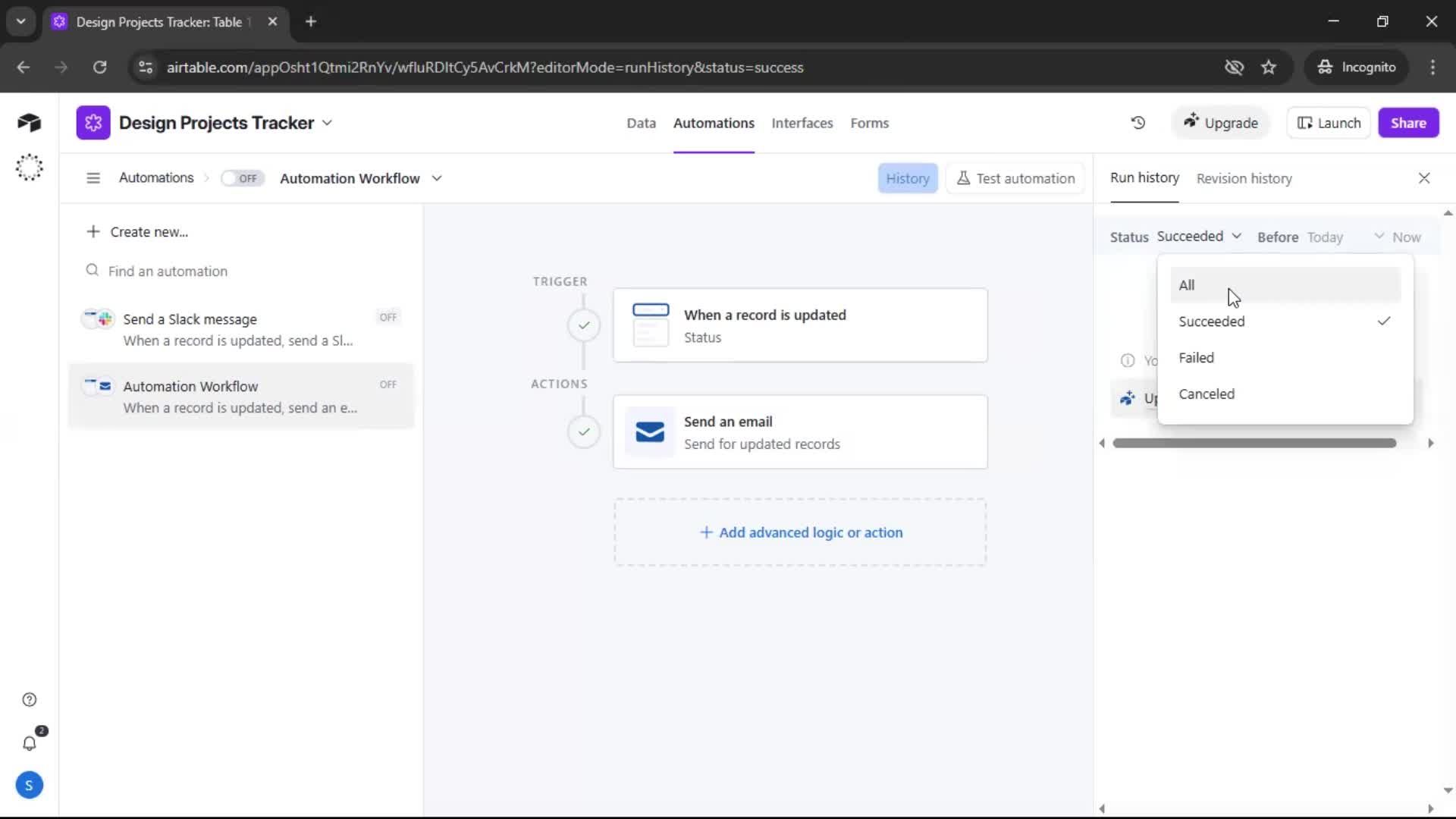Click the Automations breadcrumb link

coord(156,177)
